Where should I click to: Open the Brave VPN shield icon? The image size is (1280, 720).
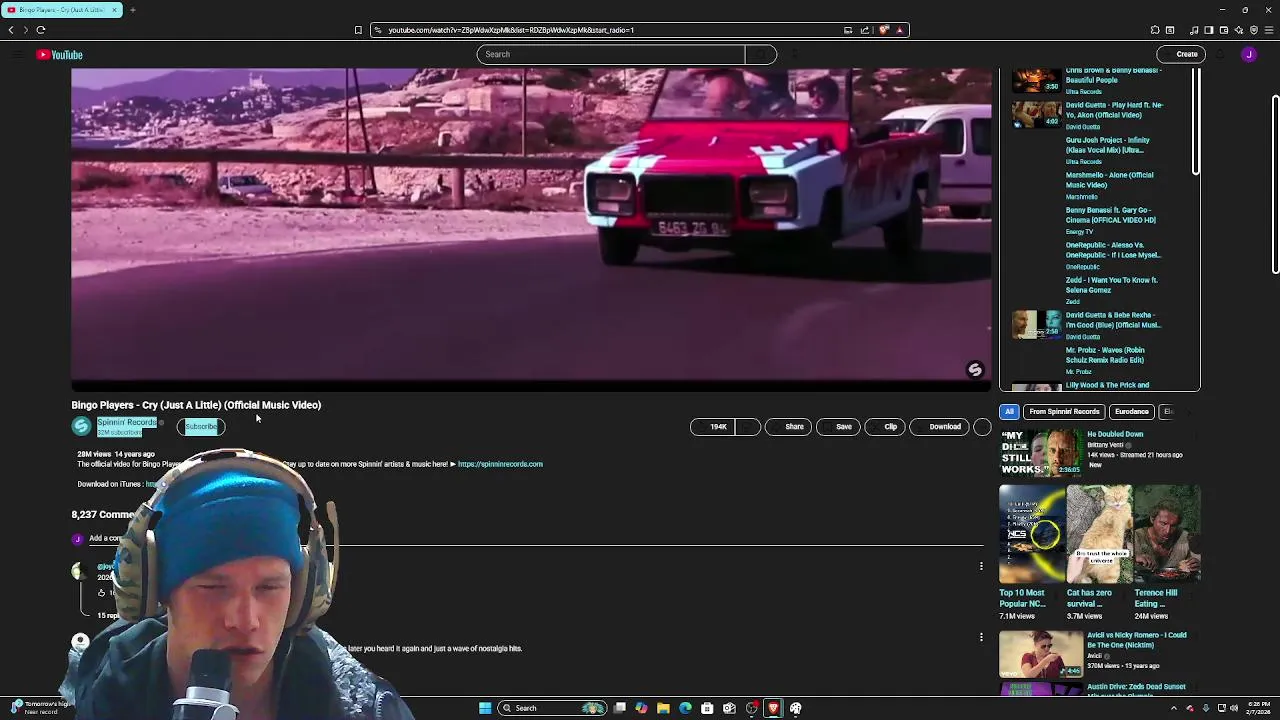click(x=1254, y=30)
